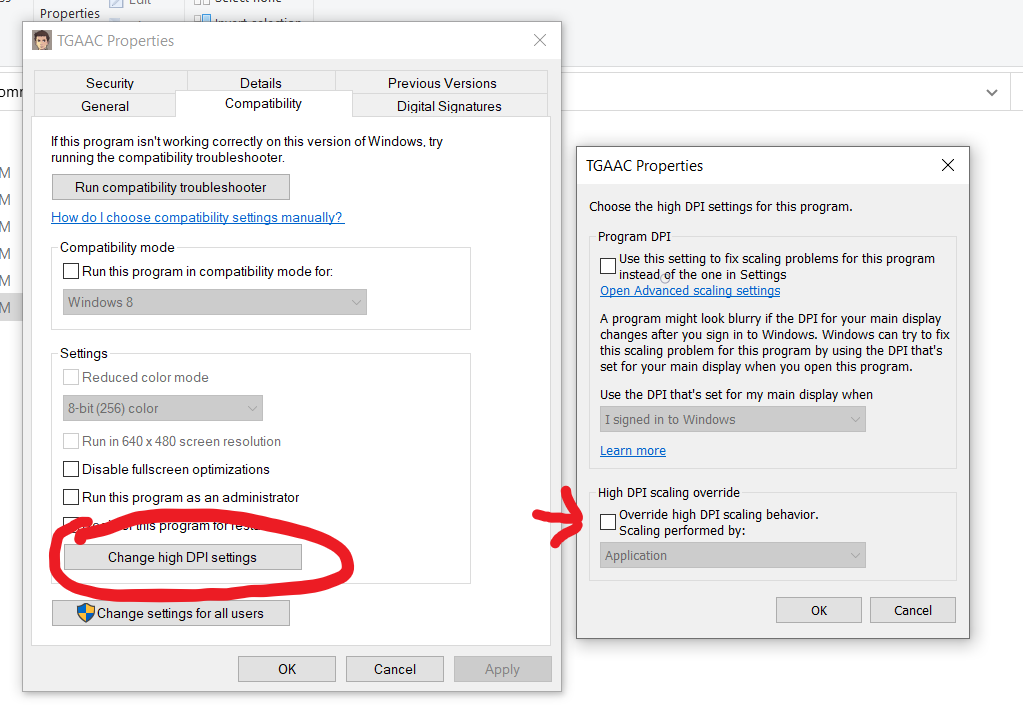The image size is (1023, 714).
Task: Click Cancel in the high DPI dialog
Action: click(x=913, y=610)
